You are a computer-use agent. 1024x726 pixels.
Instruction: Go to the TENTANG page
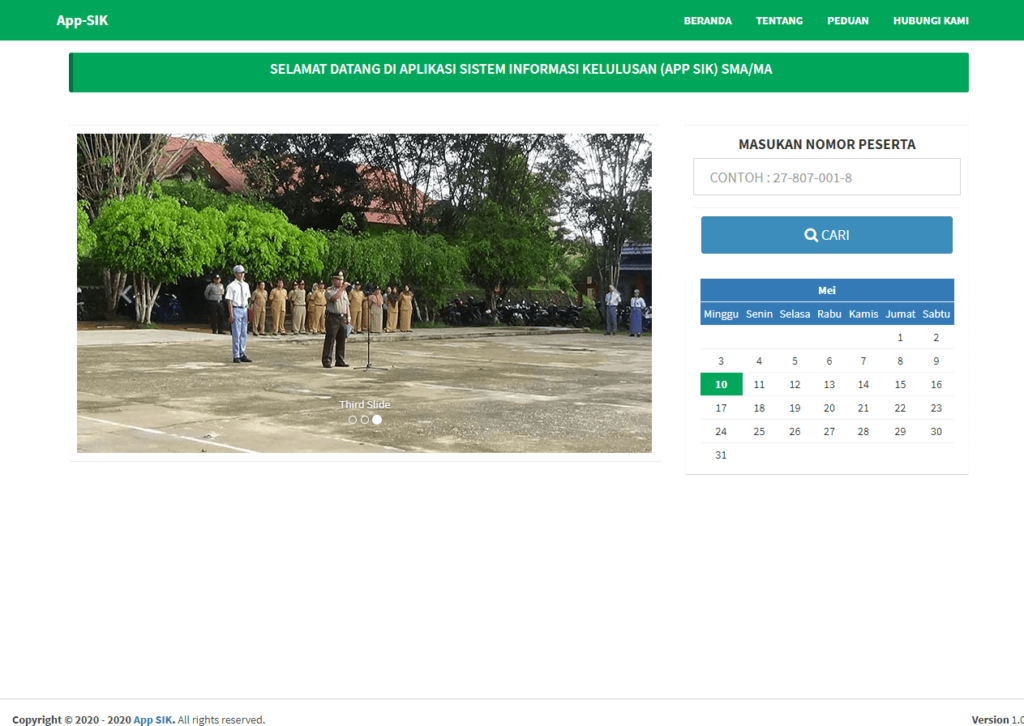tap(779, 21)
